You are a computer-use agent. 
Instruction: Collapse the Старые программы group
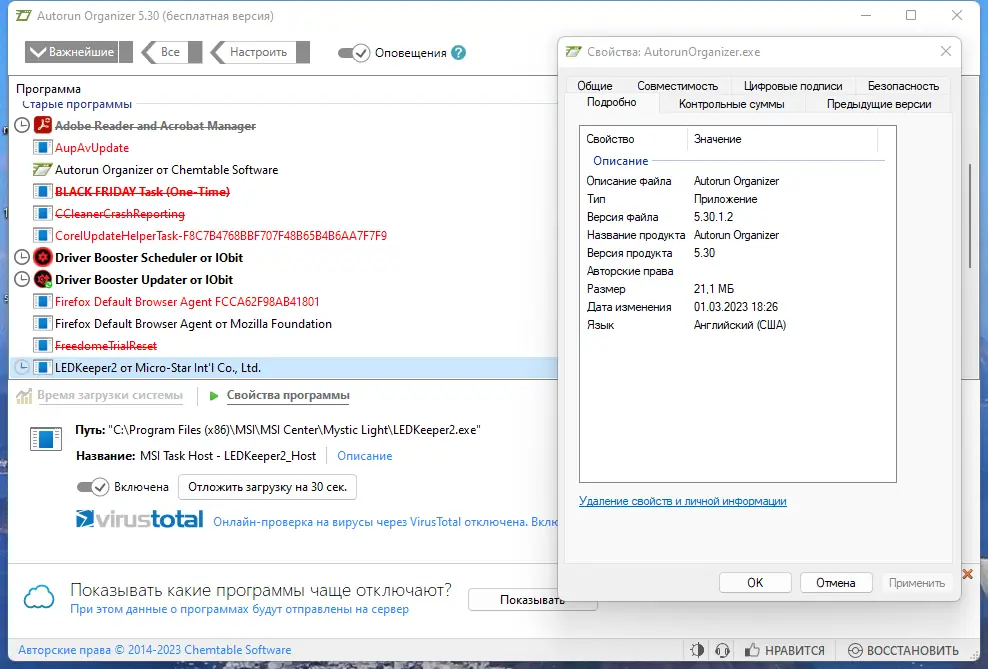(x=77, y=104)
